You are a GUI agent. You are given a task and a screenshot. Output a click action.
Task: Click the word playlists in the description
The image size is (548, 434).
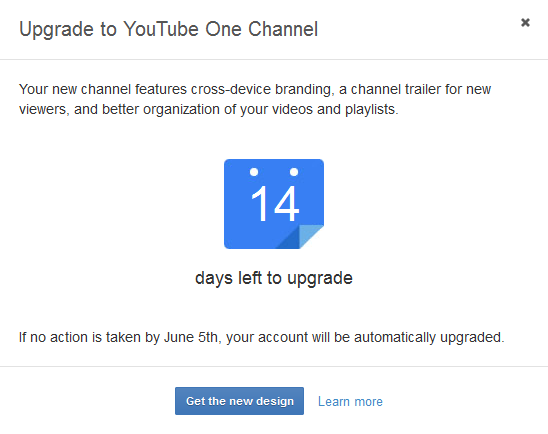click(370, 110)
